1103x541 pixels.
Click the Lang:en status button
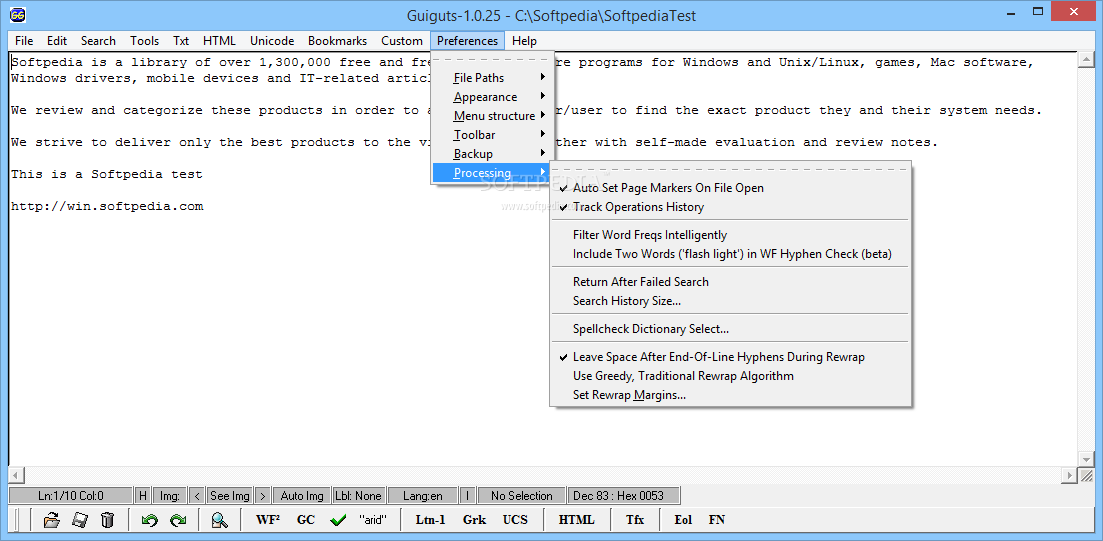click(x=423, y=496)
